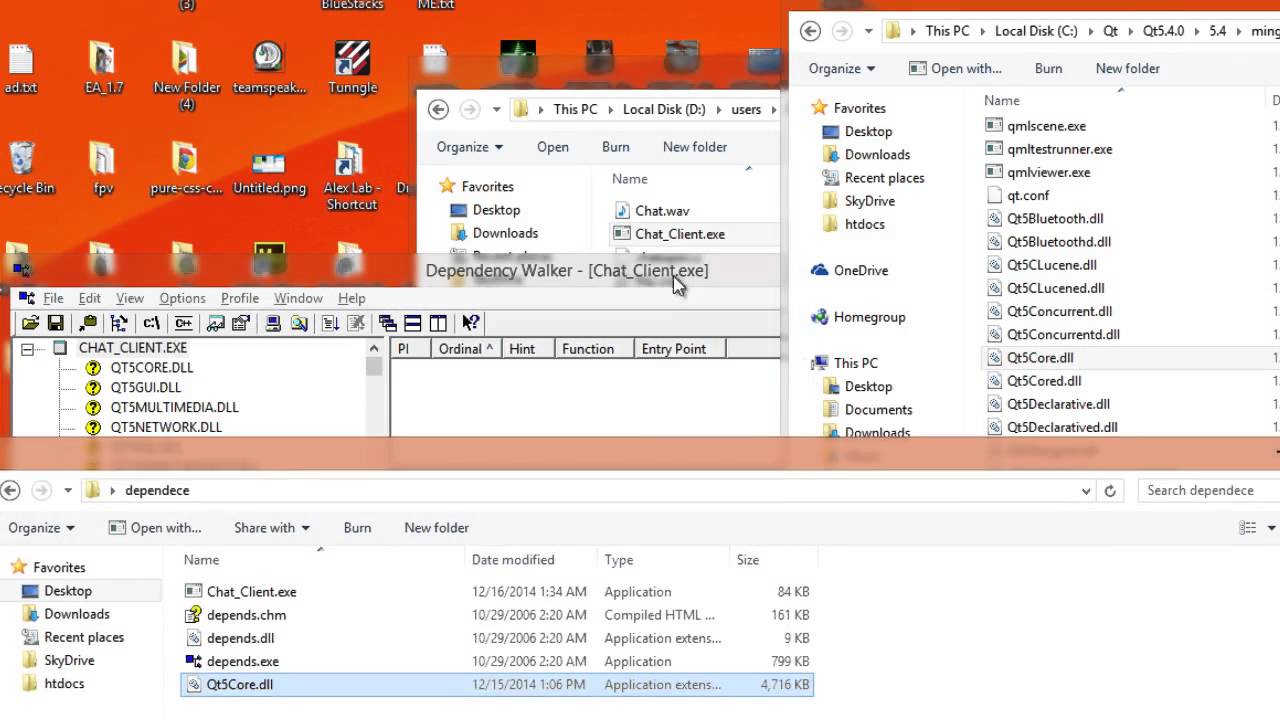Select QT5GUI.DLL in module tree

tap(146, 387)
